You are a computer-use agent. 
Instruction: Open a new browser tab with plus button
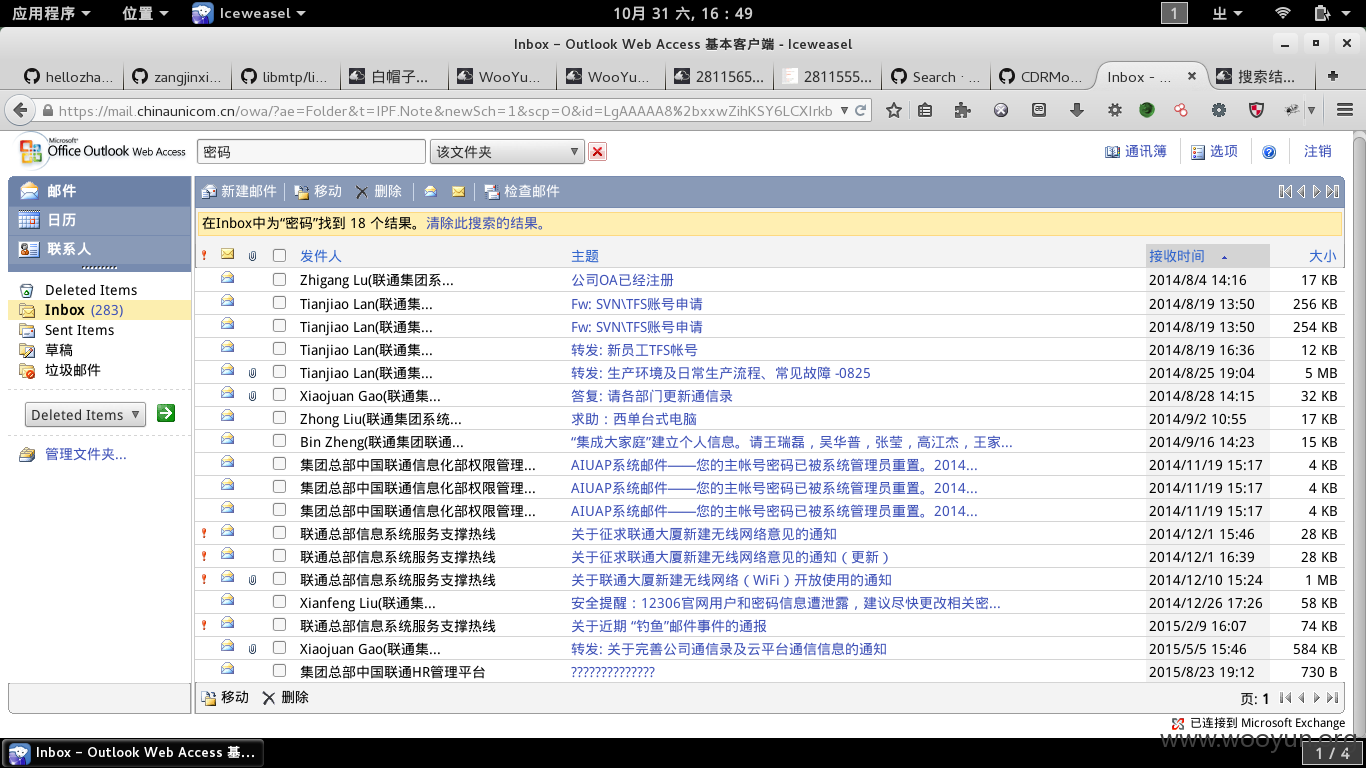point(1333,76)
